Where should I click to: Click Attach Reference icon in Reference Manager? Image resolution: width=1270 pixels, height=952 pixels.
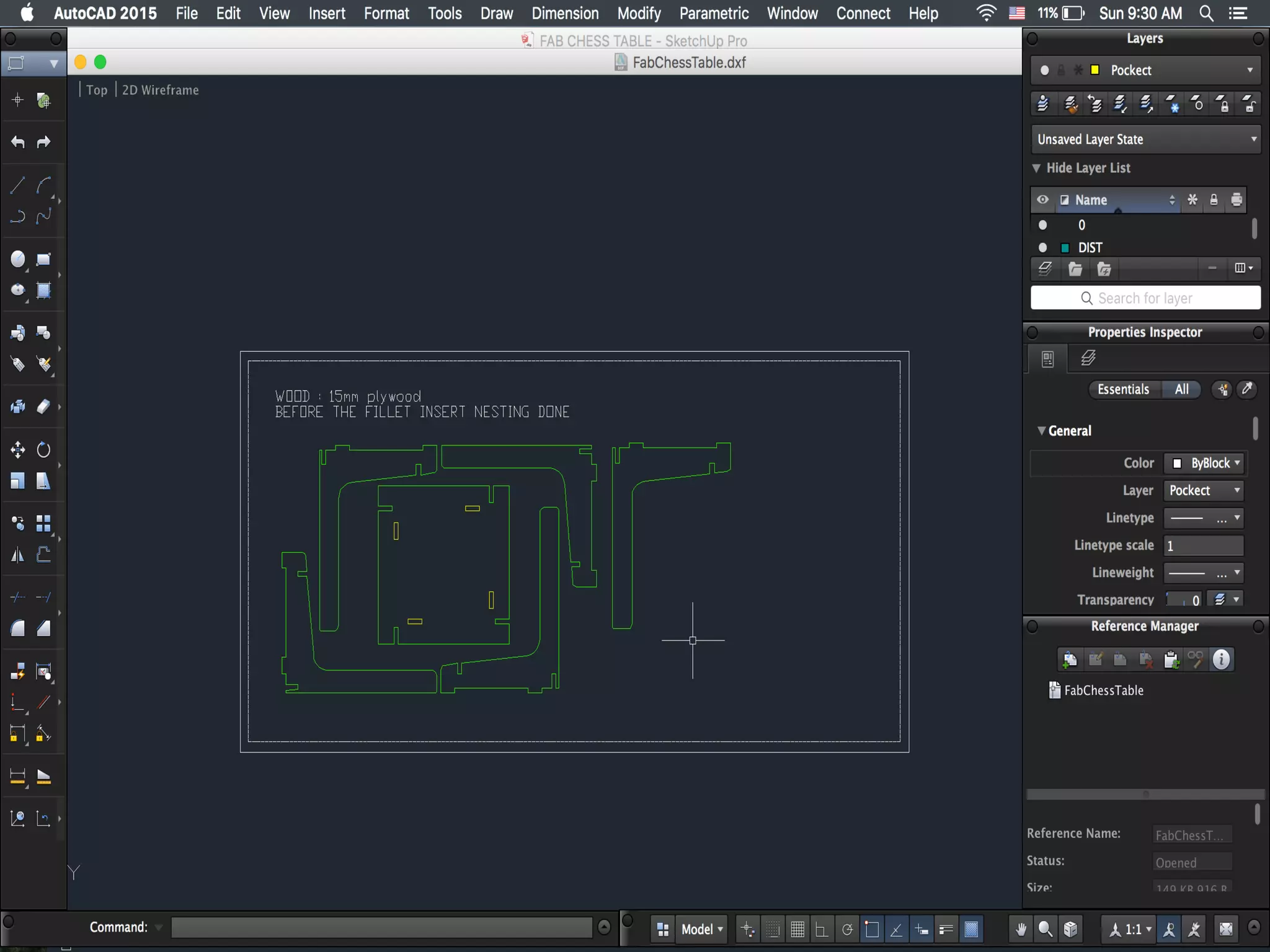pyautogui.click(x=1069, y=659)
